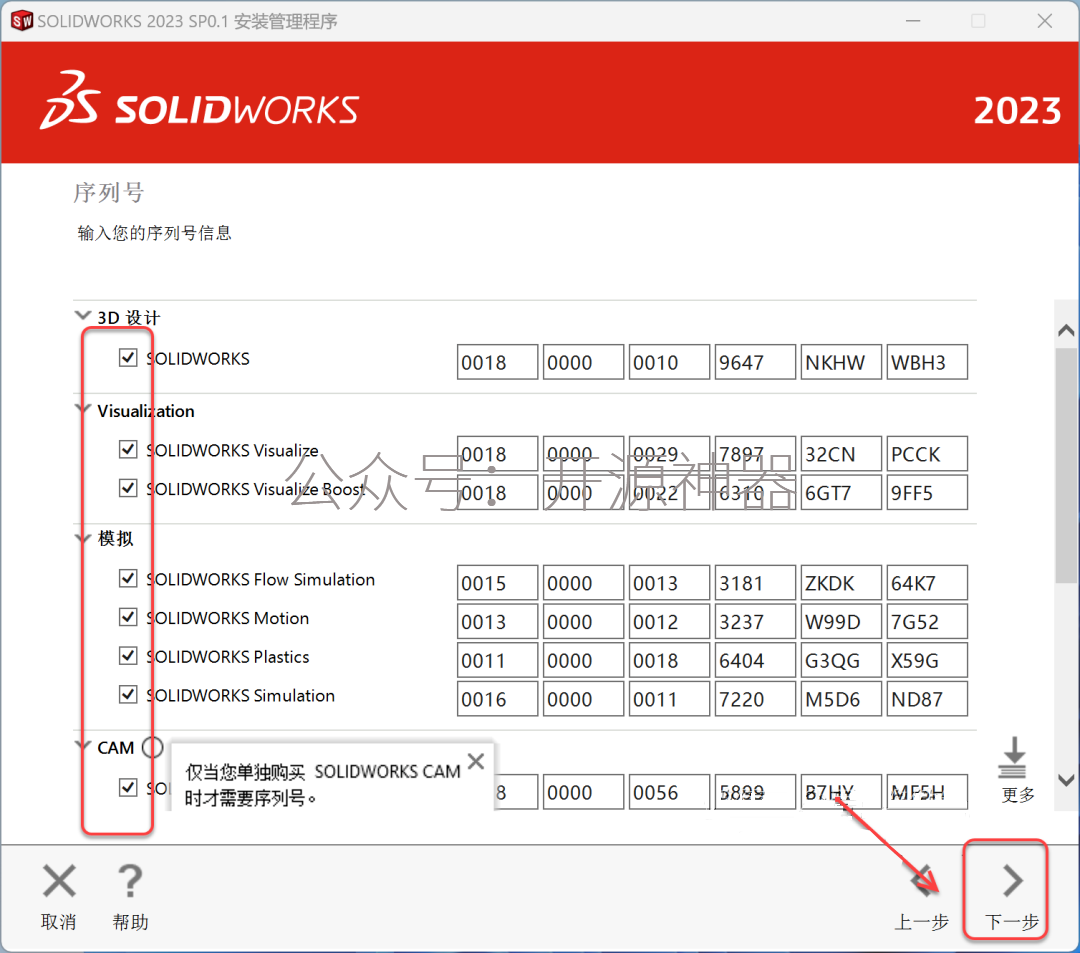Viewport: 1080px width, 953px height.
Task: Click Motion serial field 7G52
Action: (x=927, y=621)
